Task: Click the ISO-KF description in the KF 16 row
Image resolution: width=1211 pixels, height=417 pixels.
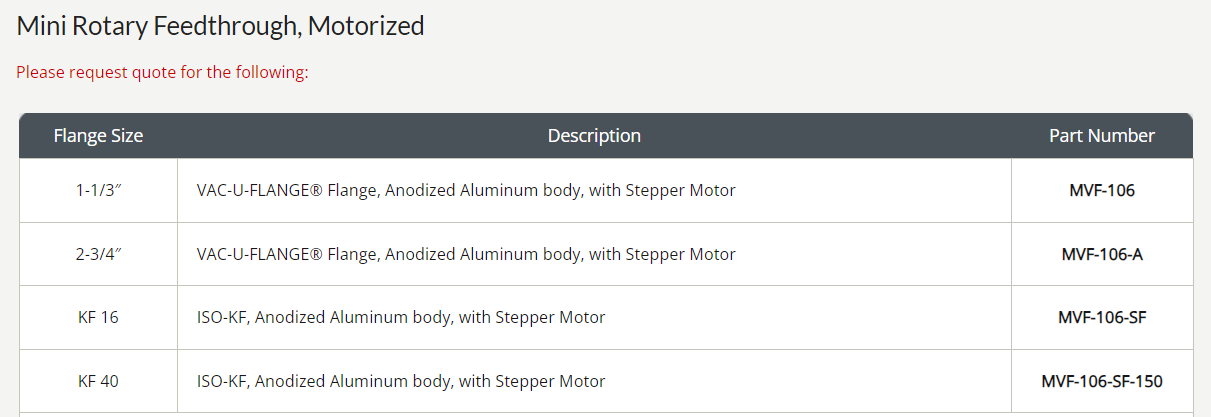Action: click(x=401, y=318)
